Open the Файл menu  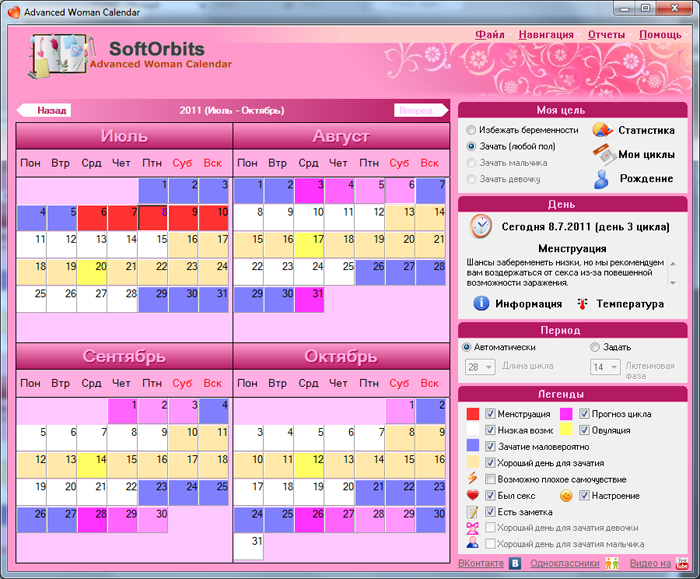pos(489,34)
